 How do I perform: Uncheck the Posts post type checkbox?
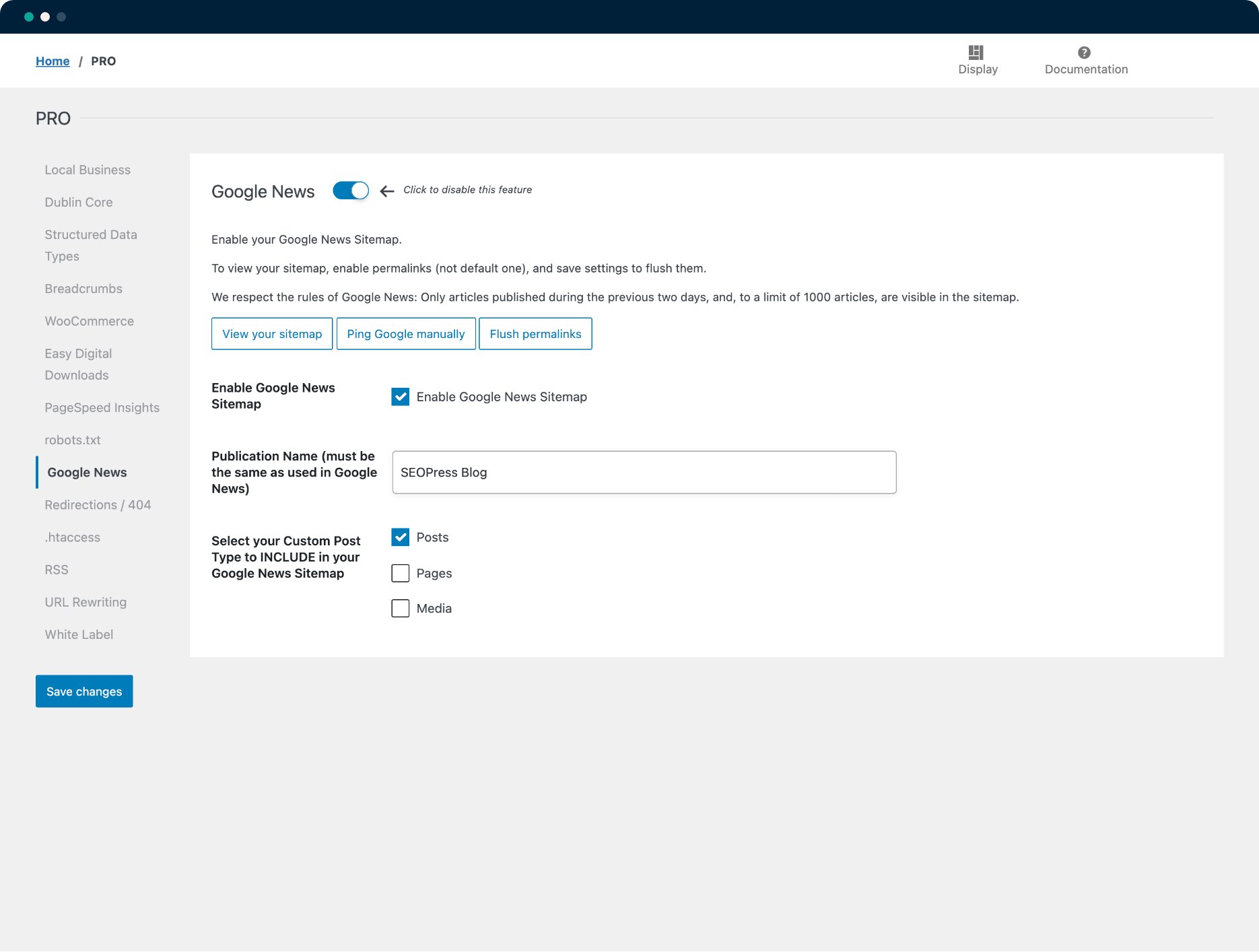[401, 537]
